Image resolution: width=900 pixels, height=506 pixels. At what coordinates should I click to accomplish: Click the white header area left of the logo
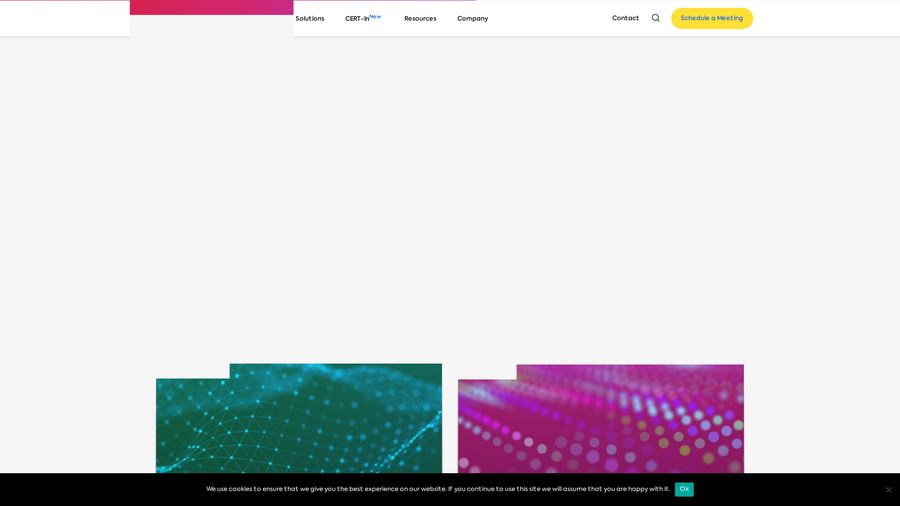(x=65, y=18)
